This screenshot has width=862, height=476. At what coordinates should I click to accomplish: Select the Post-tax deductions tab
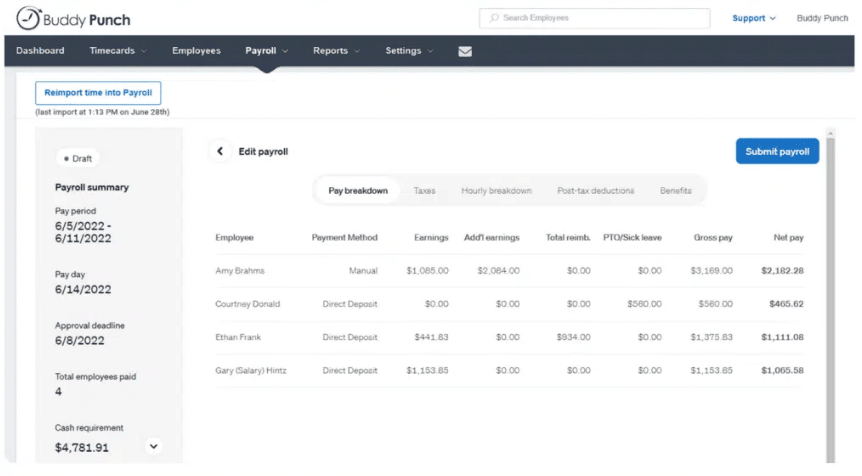tap(595, 191)
